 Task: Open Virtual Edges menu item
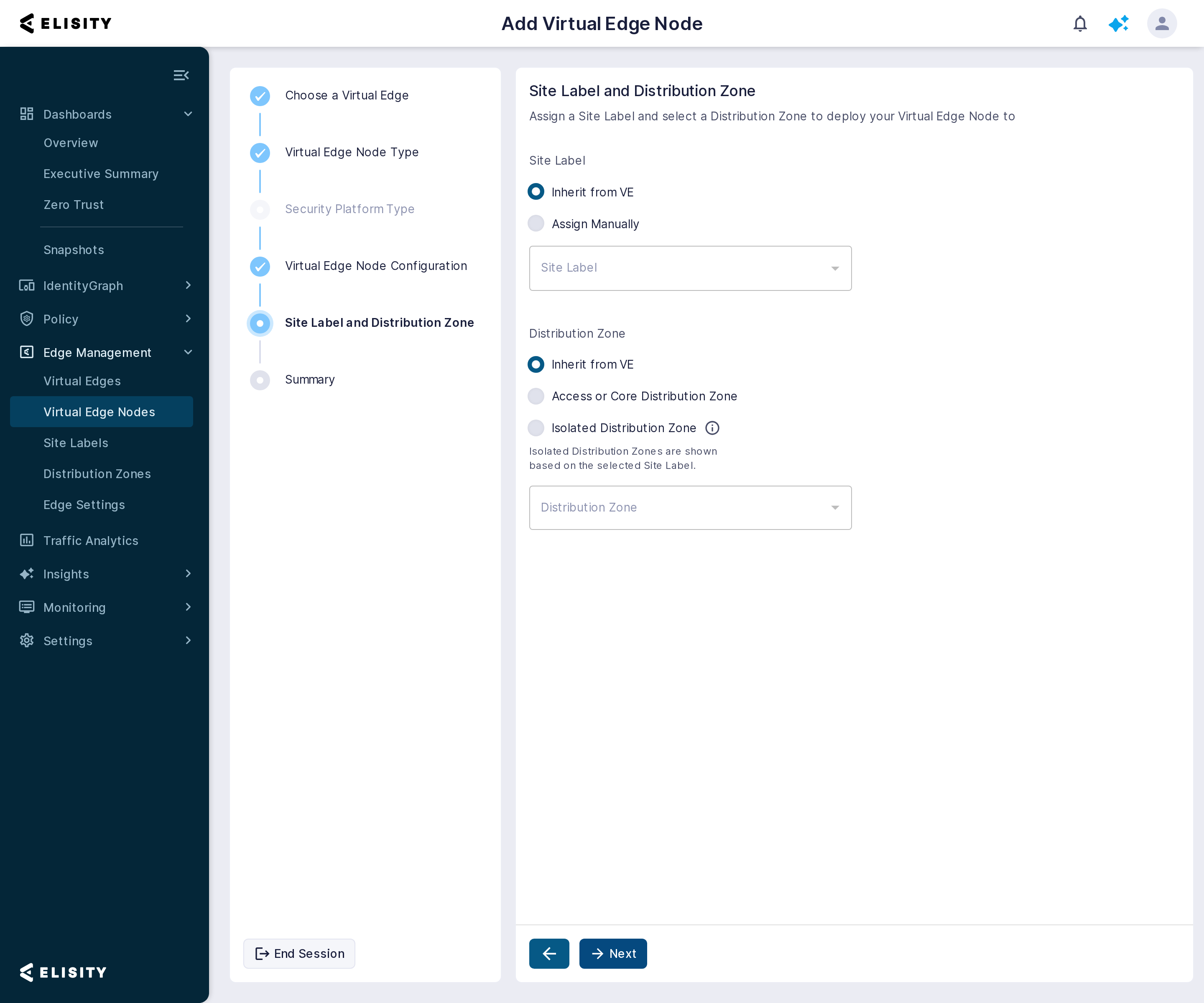click(x=82, y=381)
